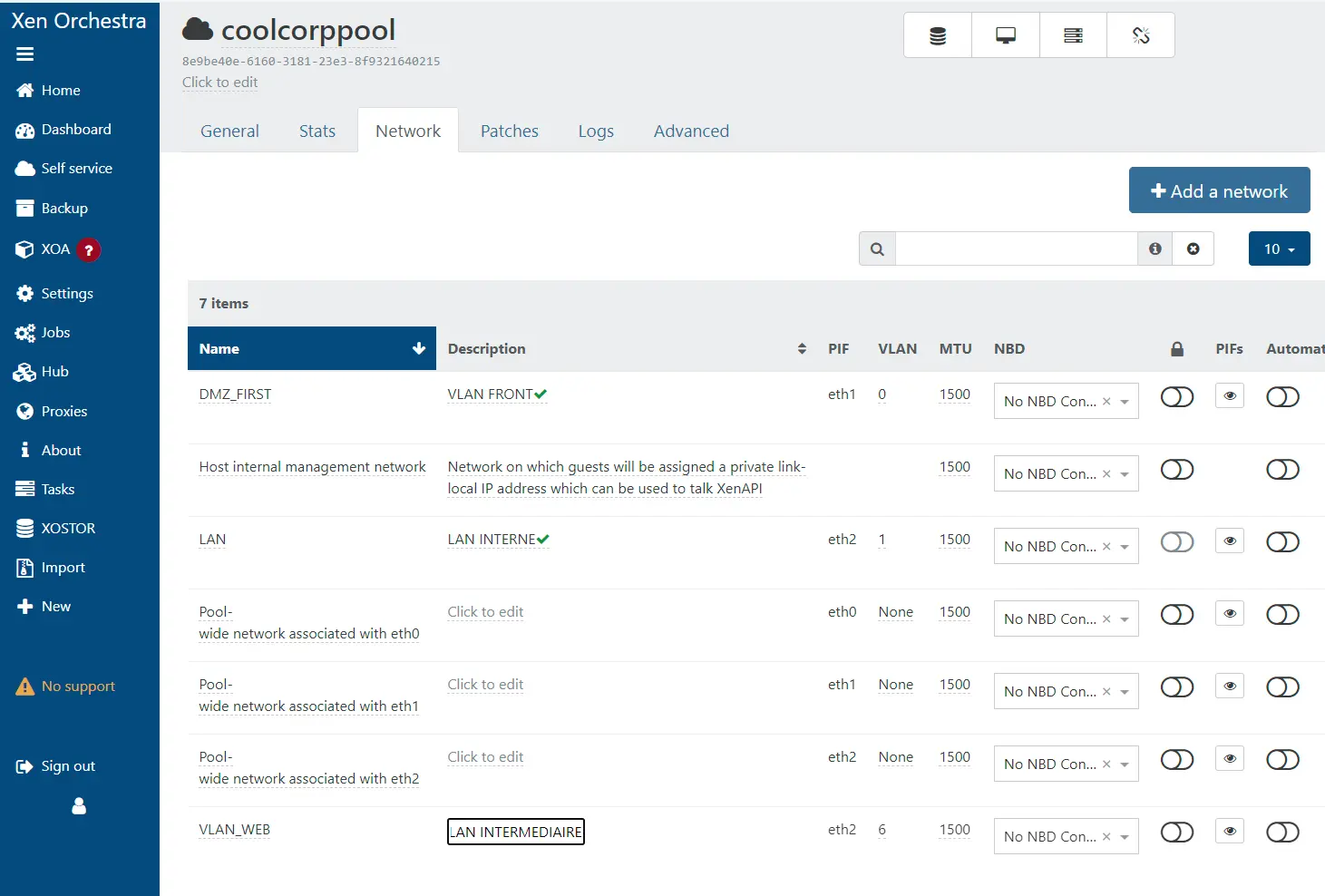Open NBD dropdown for LAN
1325x896 pixels.
[1125, 547]
